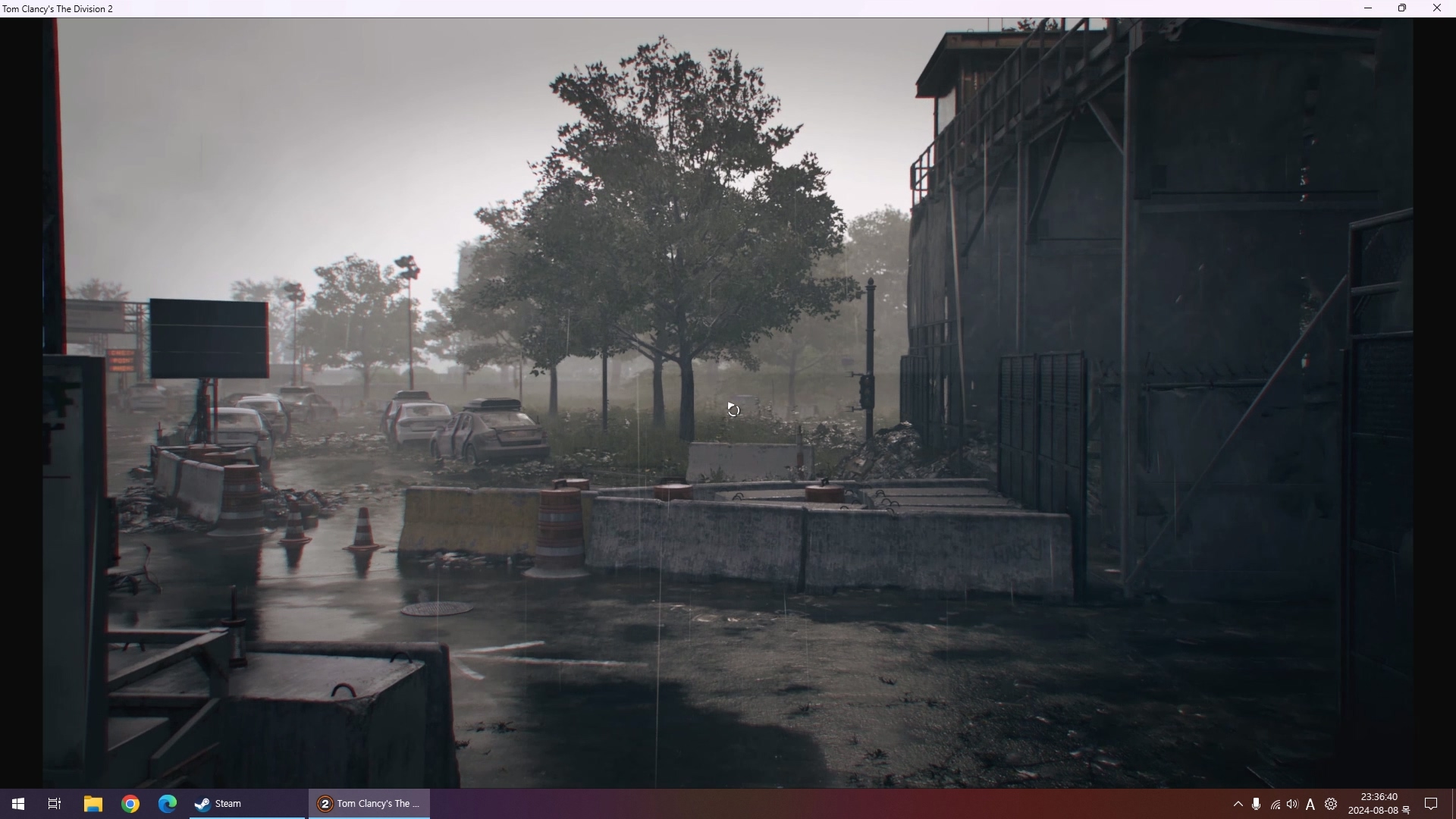This screenshot has height=819, width=1456.
Task: Open Microsoft Edge from the taskbar
Action: (168, 804)
